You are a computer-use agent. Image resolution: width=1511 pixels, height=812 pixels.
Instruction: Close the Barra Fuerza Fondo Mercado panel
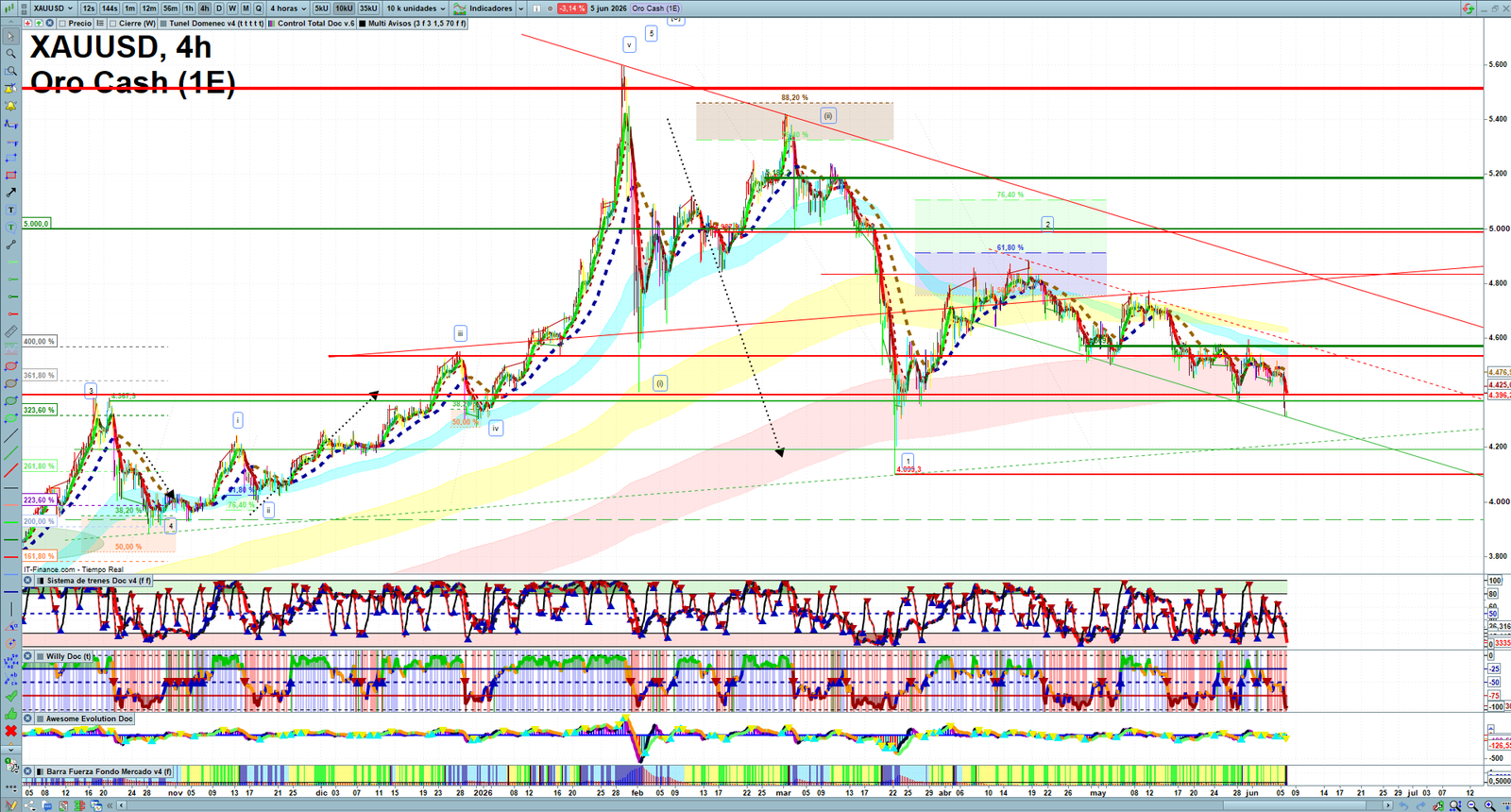(28, 771)
